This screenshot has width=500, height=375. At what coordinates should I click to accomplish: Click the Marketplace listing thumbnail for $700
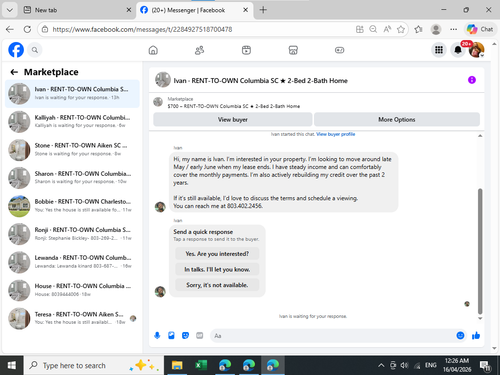pos(158,102)
